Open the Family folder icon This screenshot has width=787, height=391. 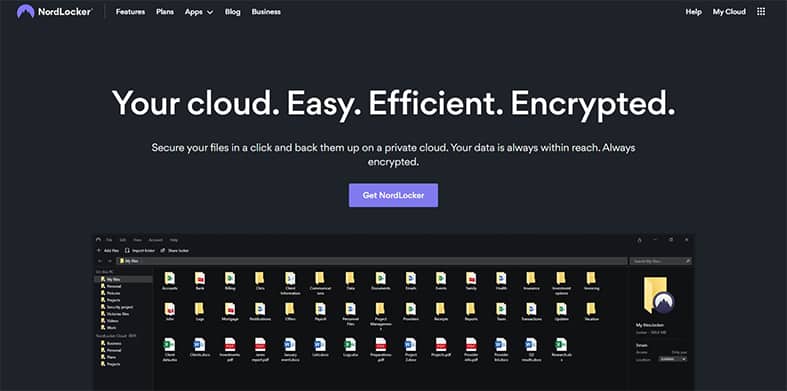tap(471, 278)
